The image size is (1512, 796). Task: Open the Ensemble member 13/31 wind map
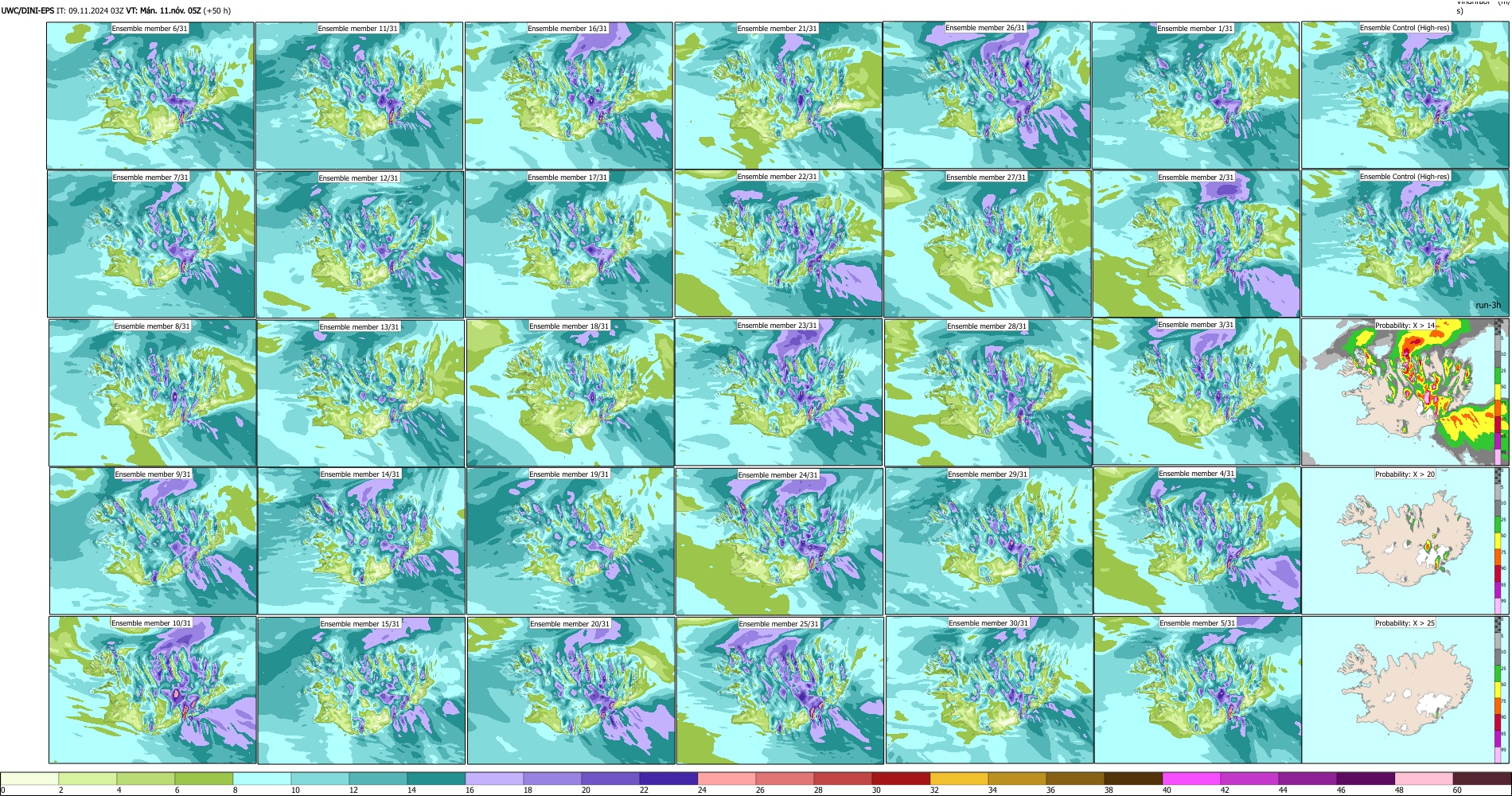tap(360, 393)
